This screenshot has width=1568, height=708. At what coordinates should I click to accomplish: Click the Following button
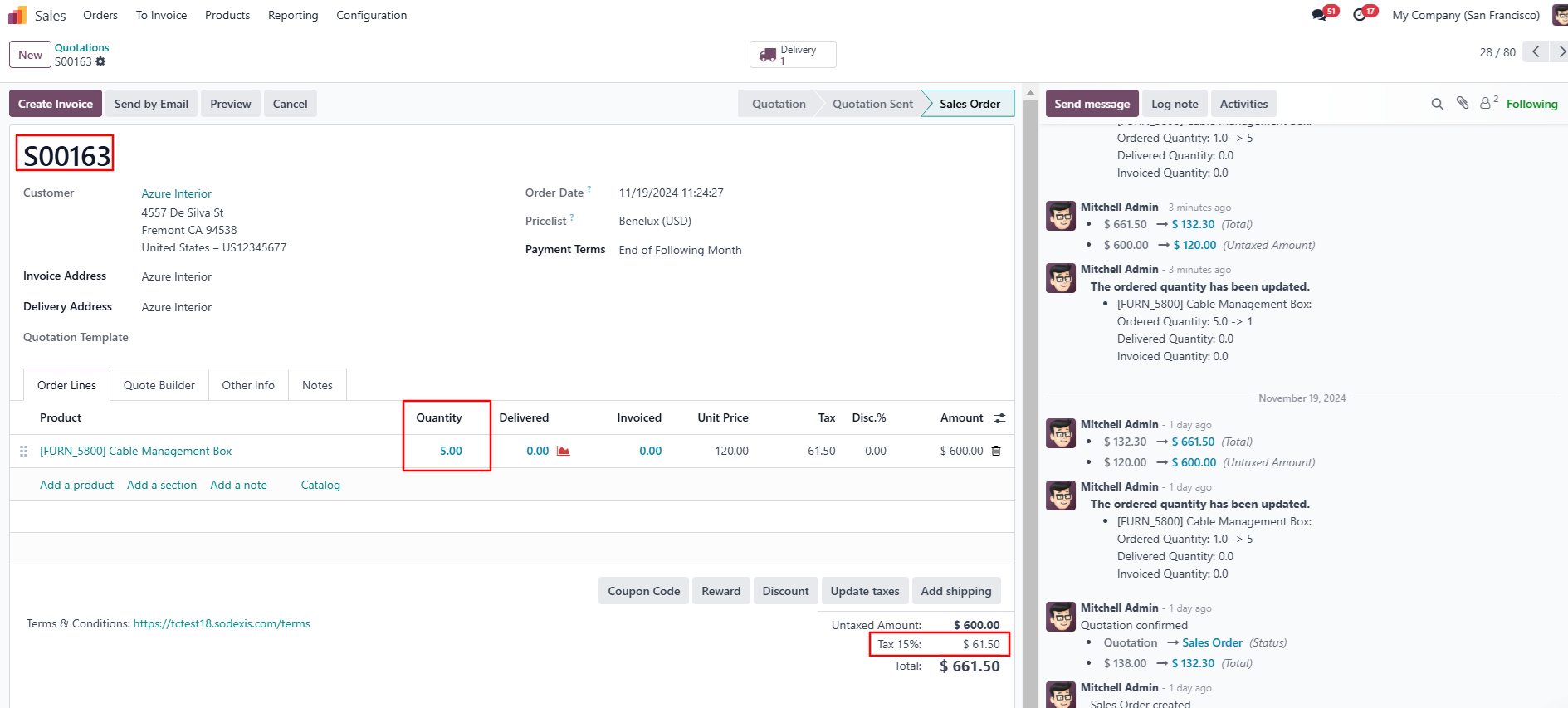tap(1531, 104)
